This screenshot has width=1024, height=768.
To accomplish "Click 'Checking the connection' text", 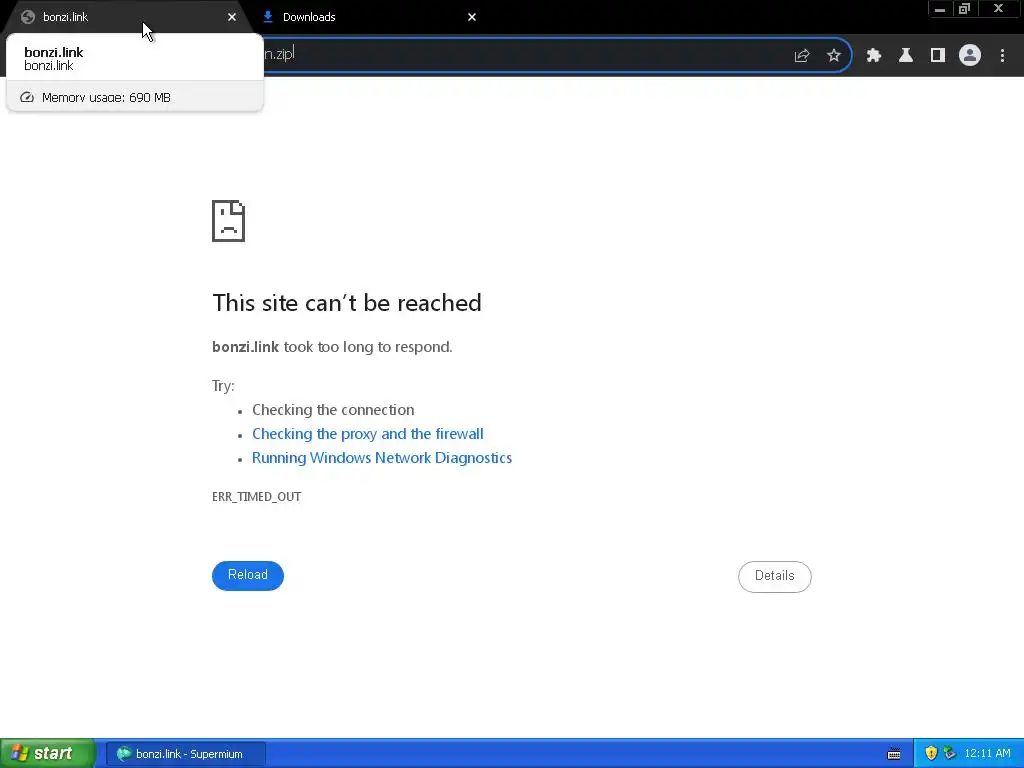I will tap(333, 409).
